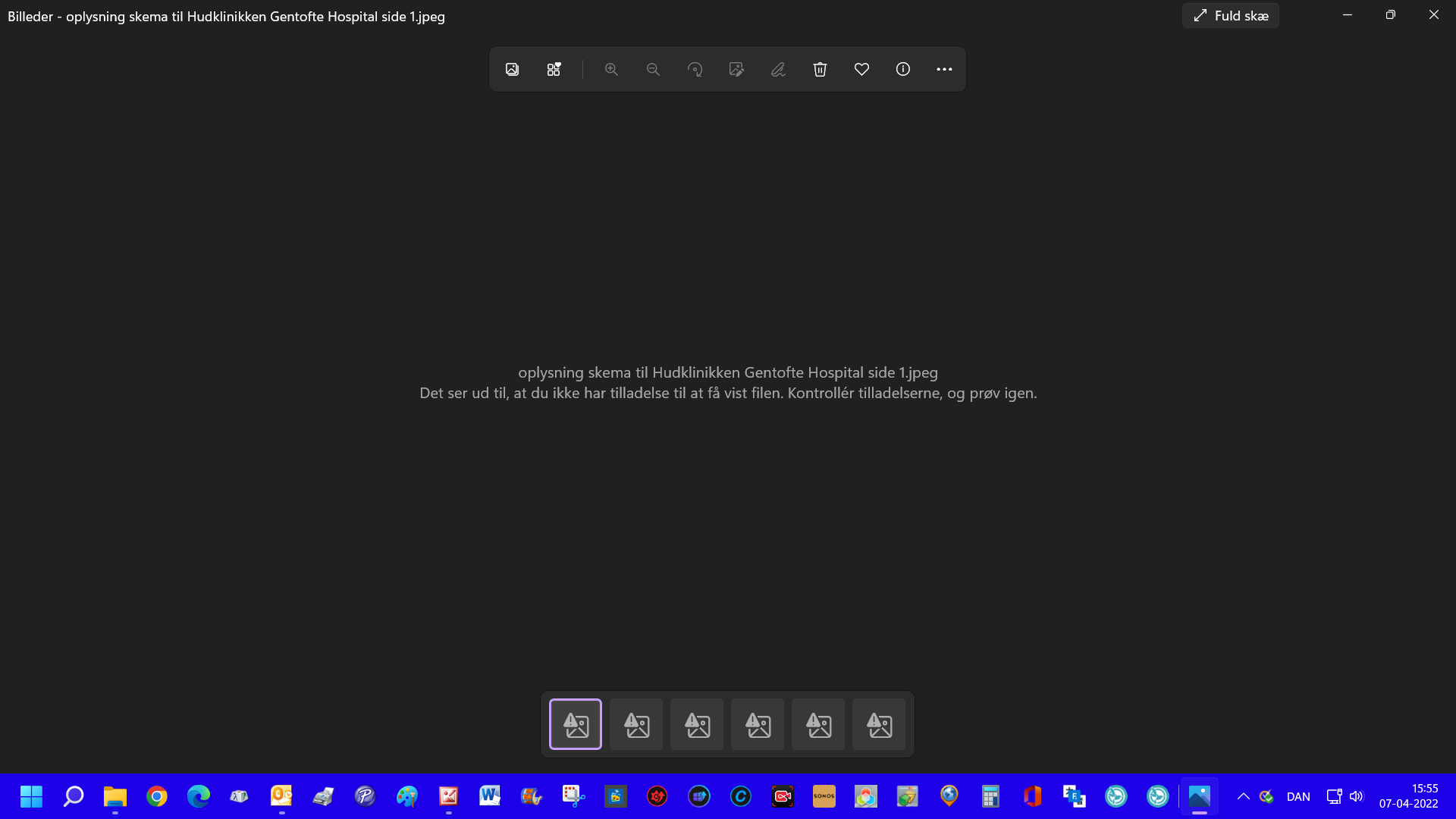Screen dimensions: 1456x819
Task: Expand hidden system tray icons chevron
Action: [1243, 796]
